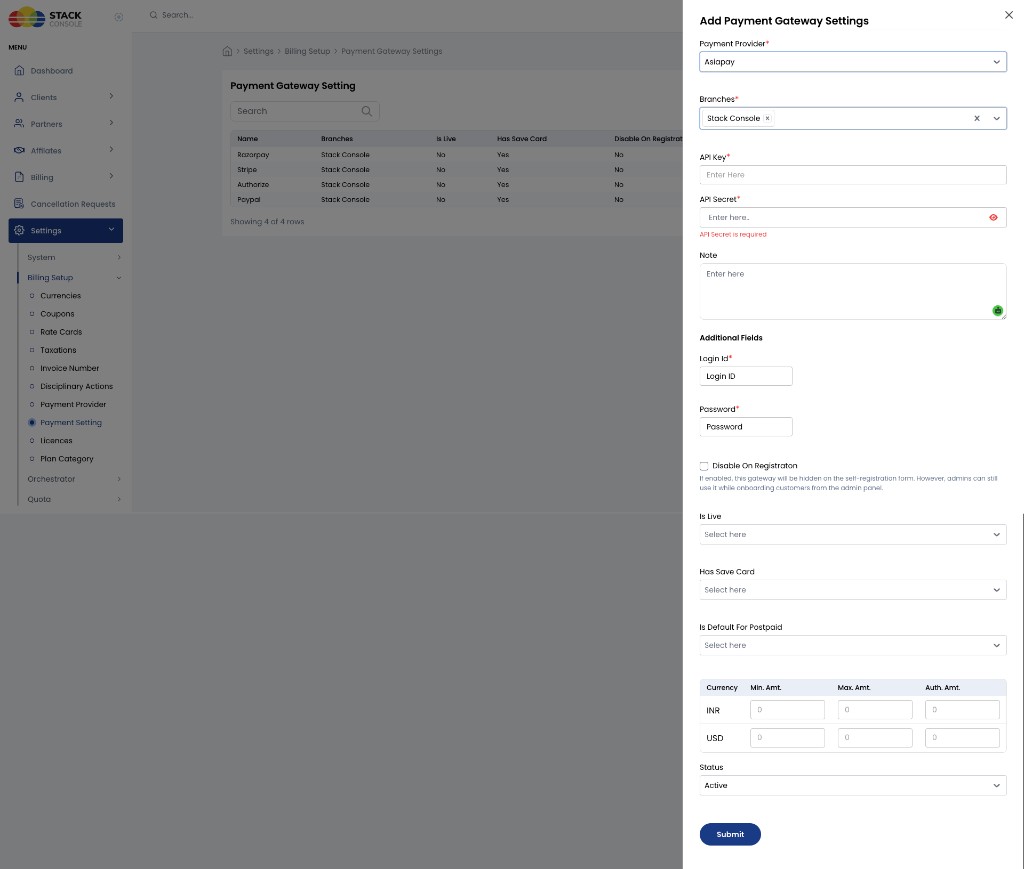This screenshot has height=869, width=1024.
Task: Click the Password input field
Action: point(746,427)
